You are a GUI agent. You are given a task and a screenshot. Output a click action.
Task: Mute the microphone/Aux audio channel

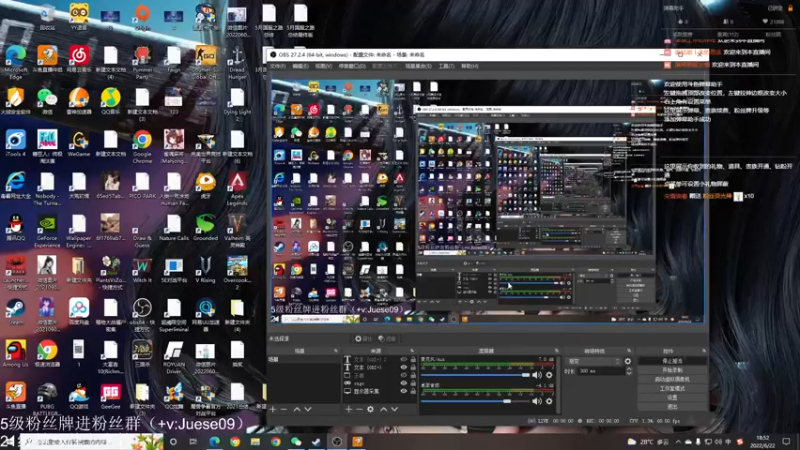click(x=537, y=375)
